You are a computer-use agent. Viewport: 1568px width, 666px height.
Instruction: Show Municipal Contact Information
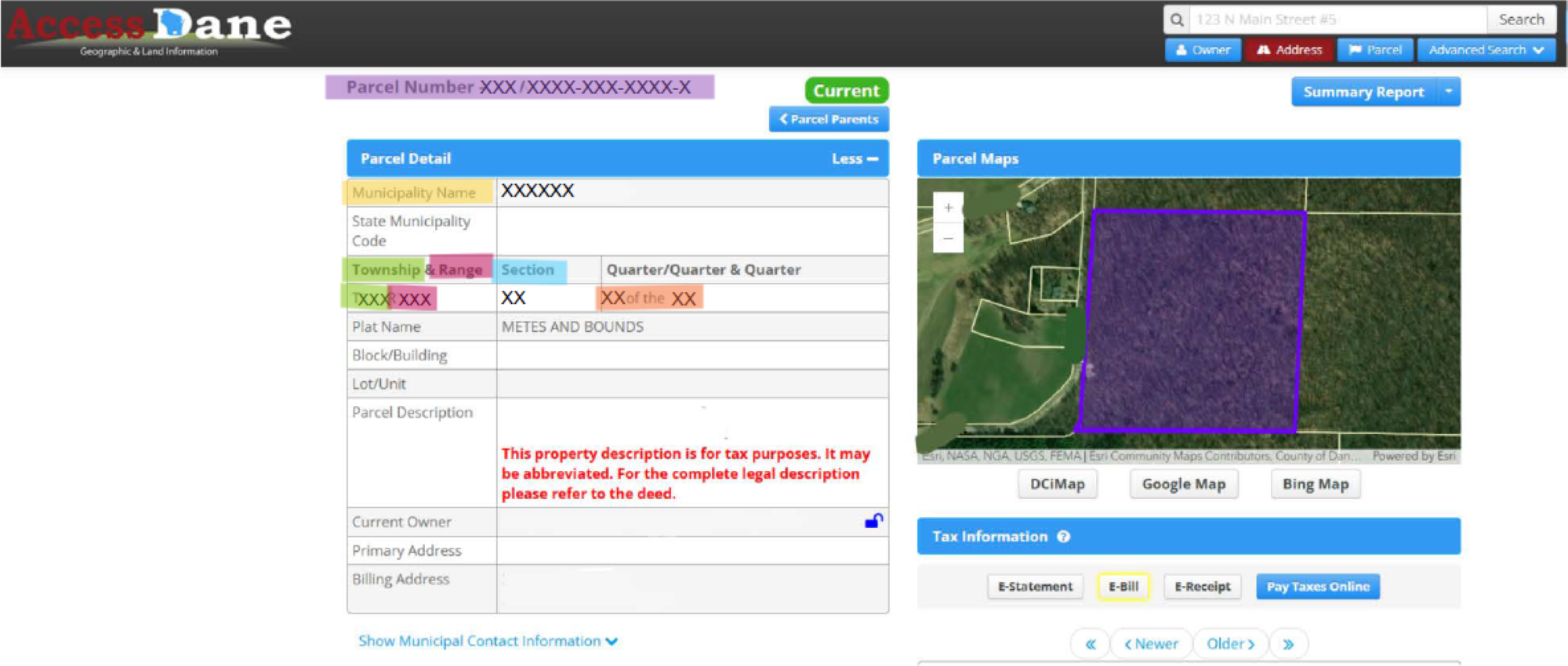(488, 641)
